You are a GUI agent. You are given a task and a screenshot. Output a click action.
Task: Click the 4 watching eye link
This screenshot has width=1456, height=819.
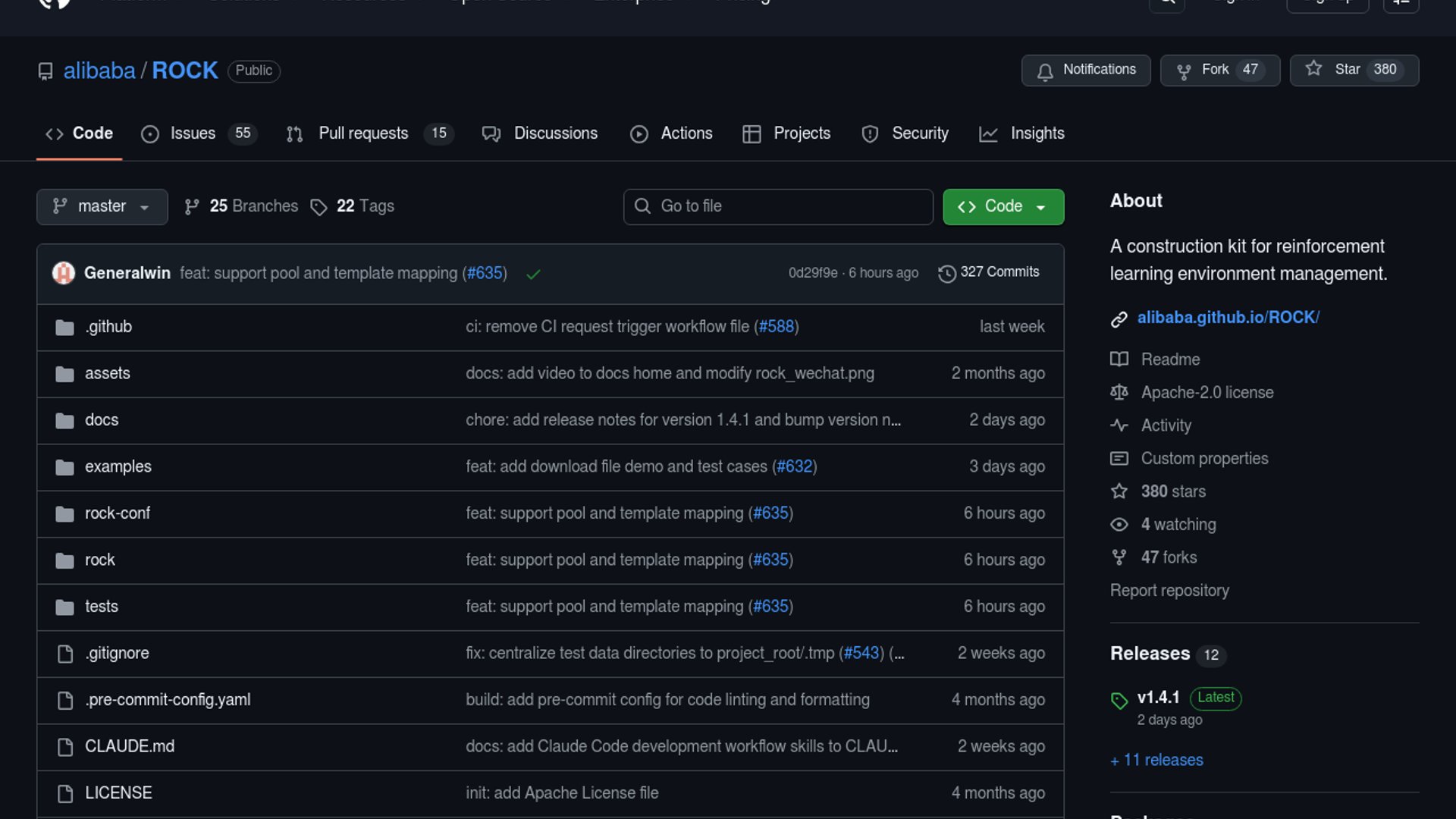point(1178,525)
